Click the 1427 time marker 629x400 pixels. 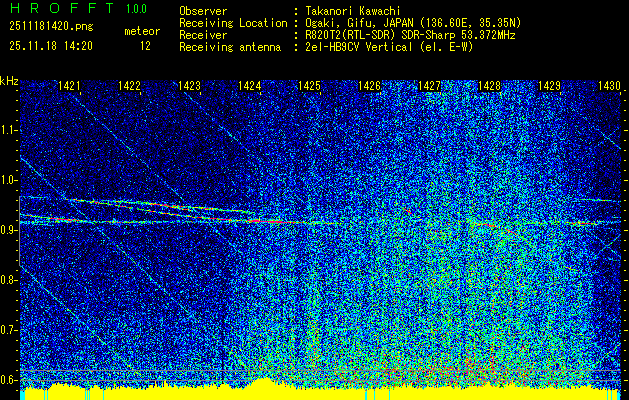coord(430,85)
